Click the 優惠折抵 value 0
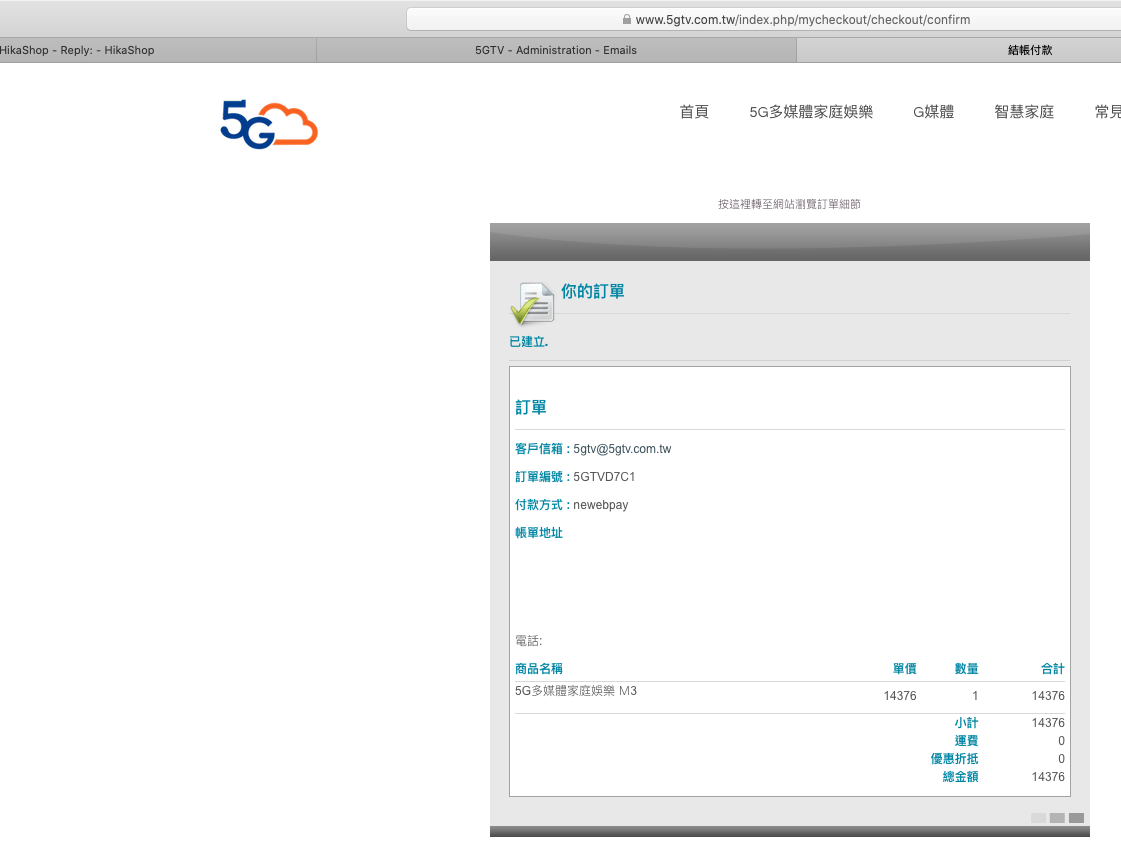1121x853 pixels. pyautogui.click(x=1061, y=759)
